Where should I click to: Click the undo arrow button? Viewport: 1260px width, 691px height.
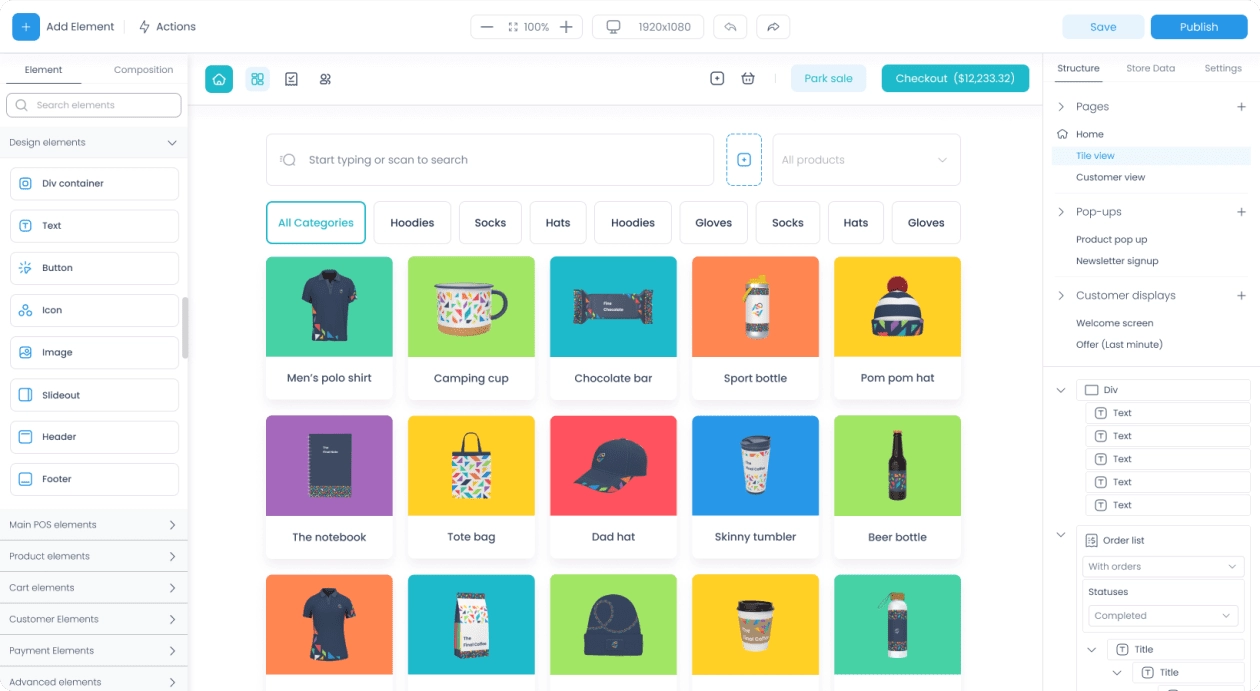click(x=730, y=27)
